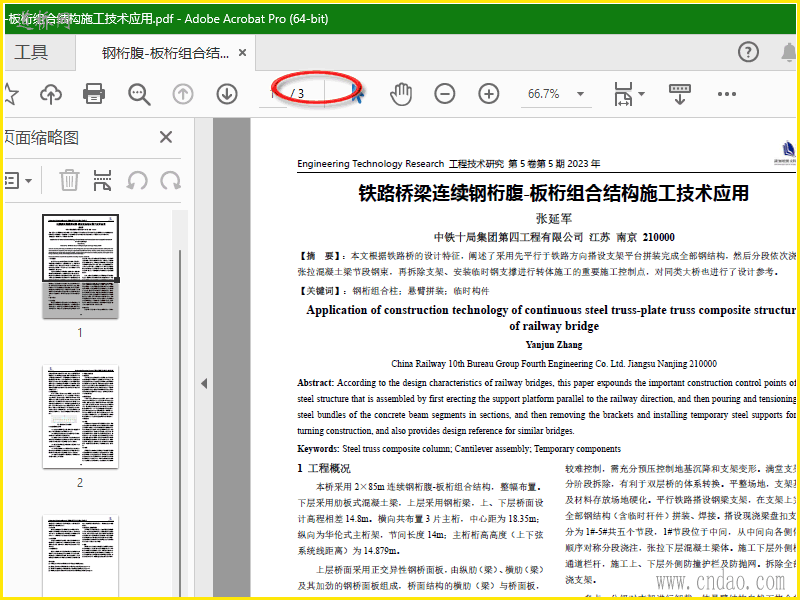Zoom out with minus icon
Viewport: 800px width, 600px height.
tap(445, 94)
